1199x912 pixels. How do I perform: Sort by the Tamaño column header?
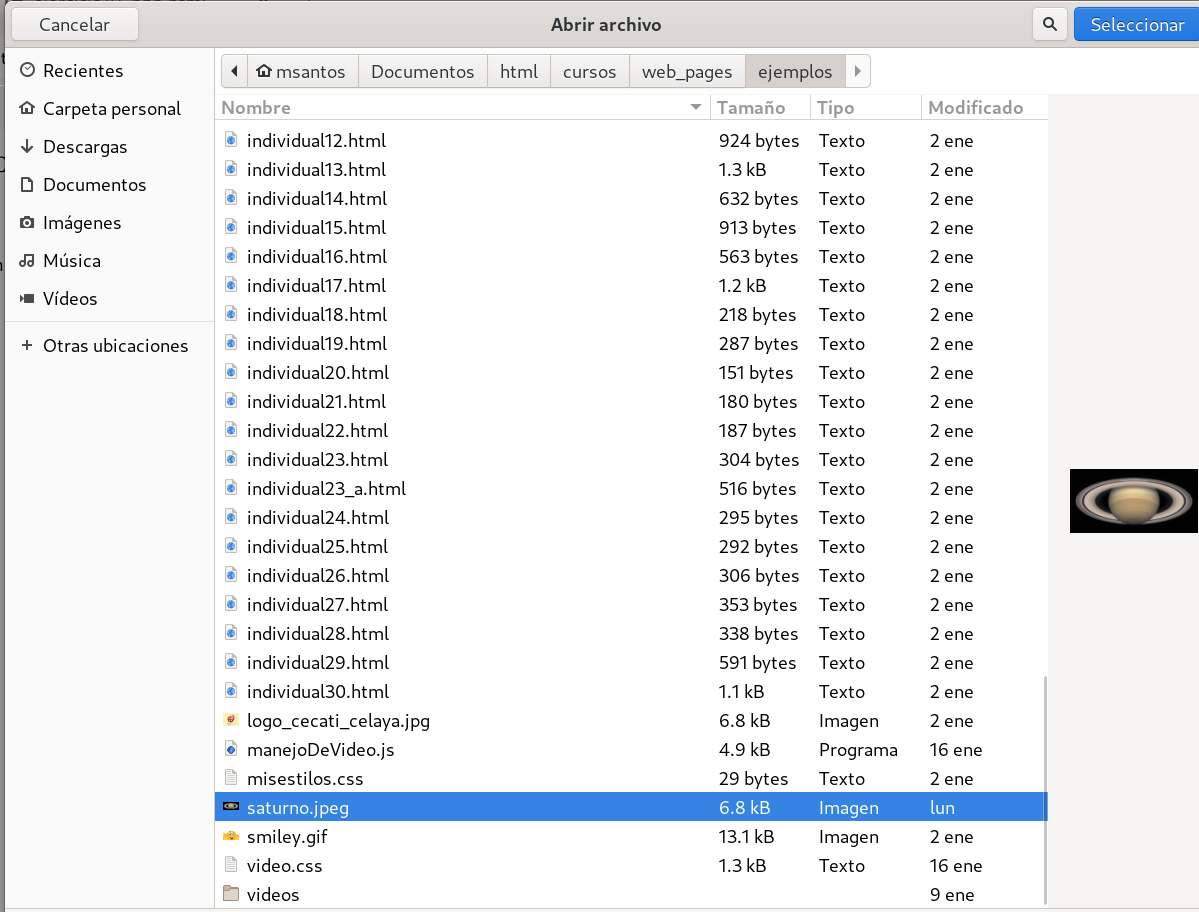click(751, 107)
